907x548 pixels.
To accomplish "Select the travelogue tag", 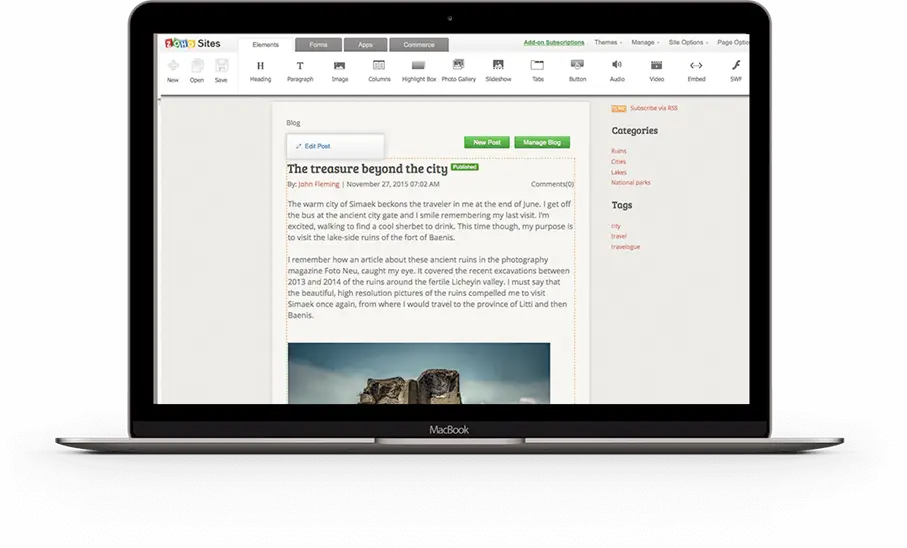I will pyautogui.click(x=625, y=247).
